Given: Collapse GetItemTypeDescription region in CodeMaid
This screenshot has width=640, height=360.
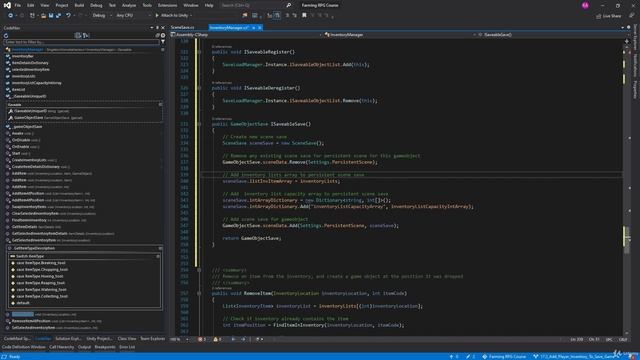Looking at the screenshot, I should pos(160,248).
